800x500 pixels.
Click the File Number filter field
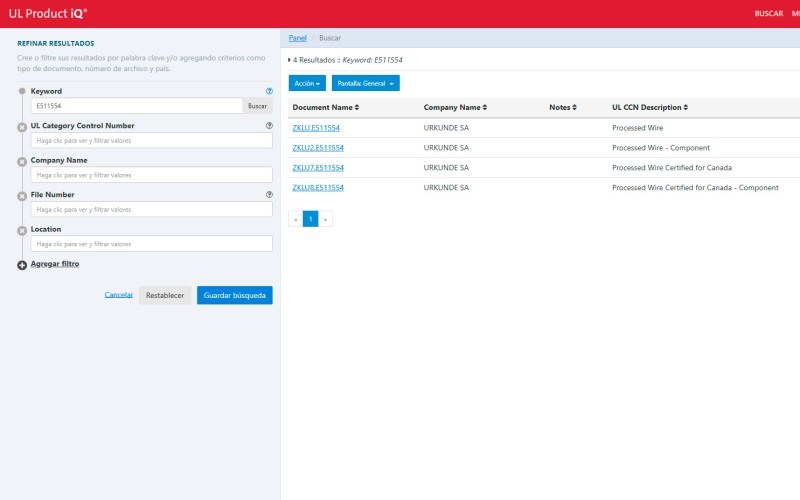[152, 209]
